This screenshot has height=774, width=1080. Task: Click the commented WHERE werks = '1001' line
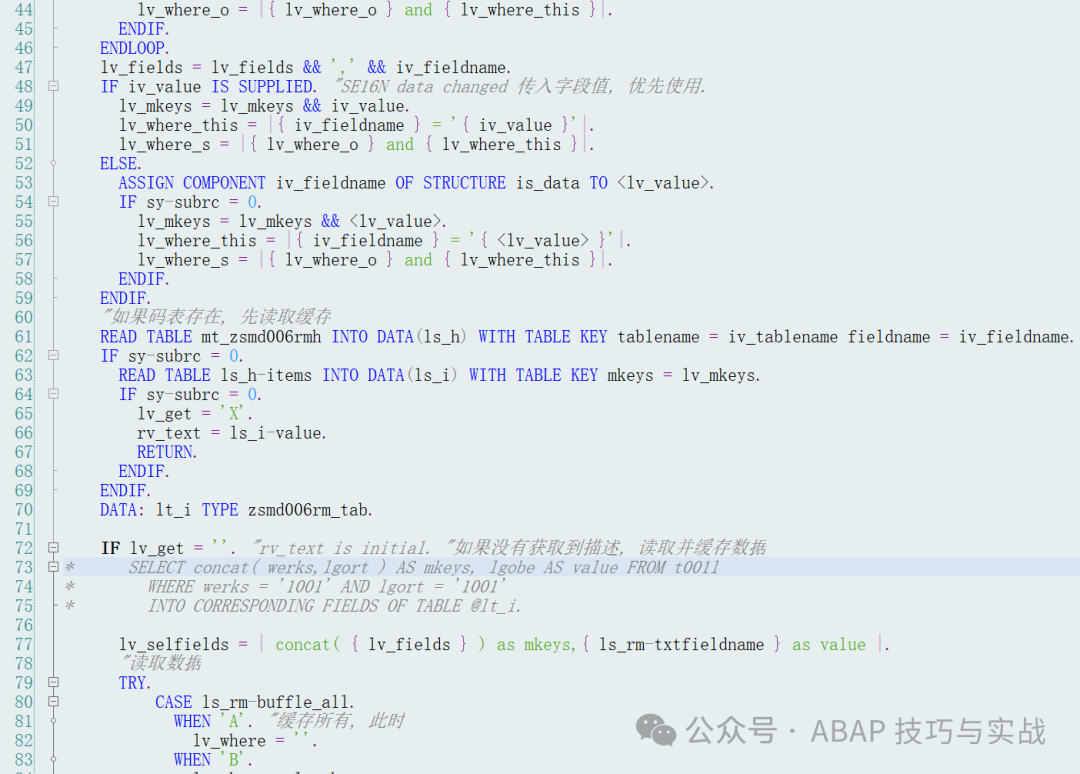326,587
